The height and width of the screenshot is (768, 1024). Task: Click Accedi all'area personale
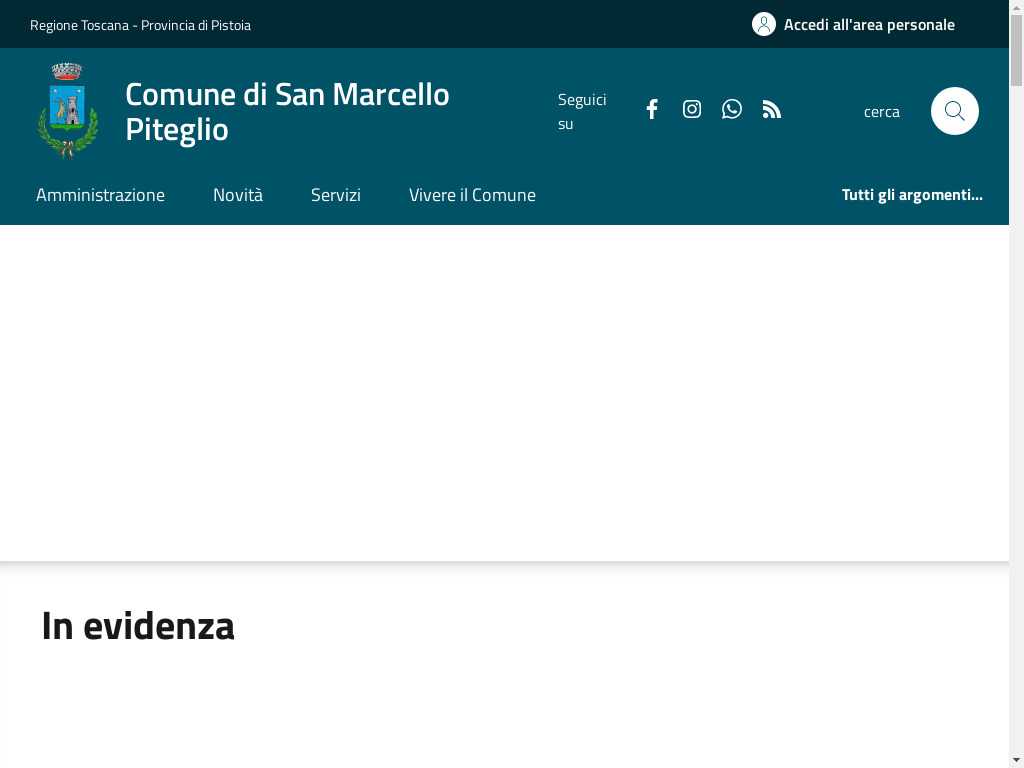pyautogui.click(x=869, y=25)
